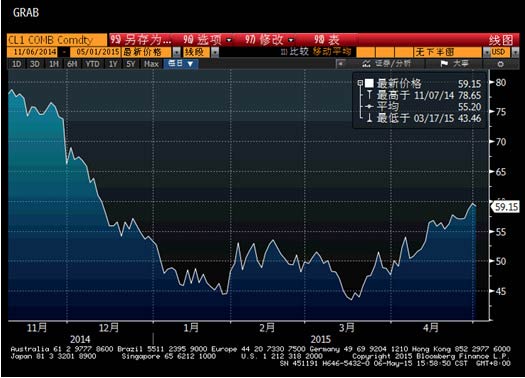Select the YTD time range
Screen dimensions: 525x378
pyautogui.click(x=92, y=64)
